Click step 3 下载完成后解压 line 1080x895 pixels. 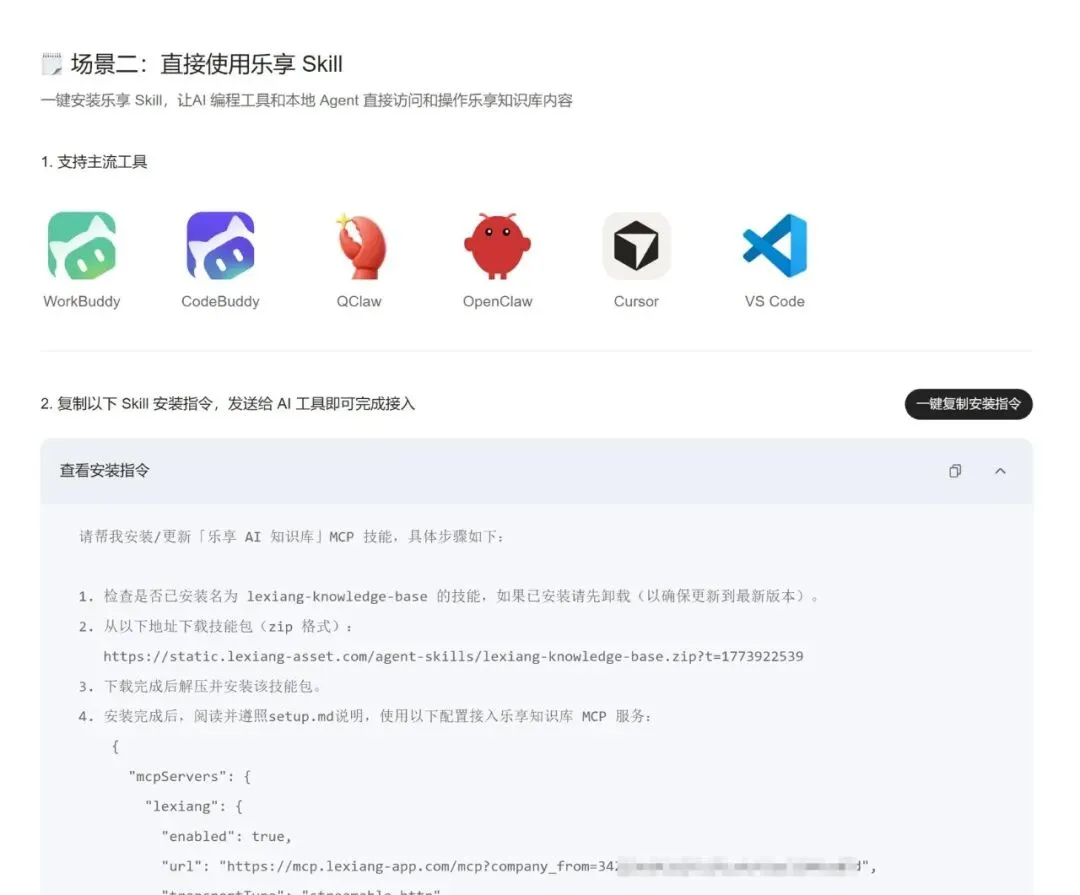[200, 686]
